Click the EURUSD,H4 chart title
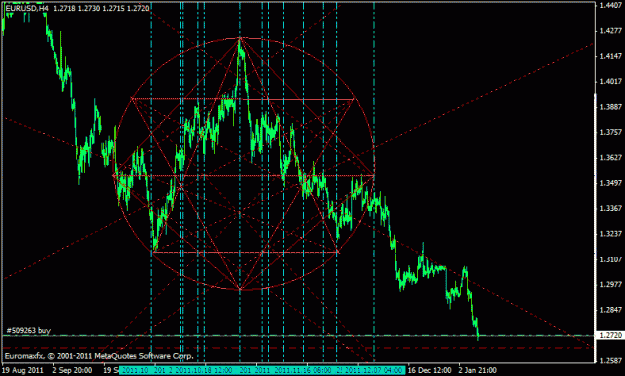The height and width of the screenshot is (376, 625). [x=28, y=8]
